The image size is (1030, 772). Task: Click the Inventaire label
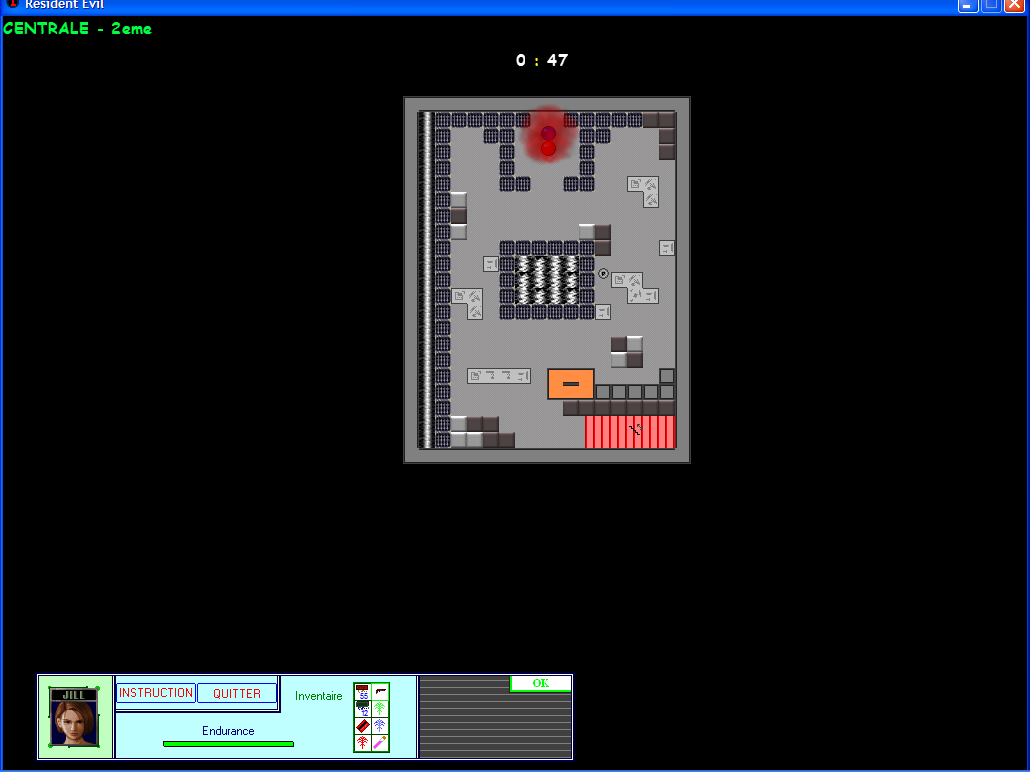coord(319,696)
